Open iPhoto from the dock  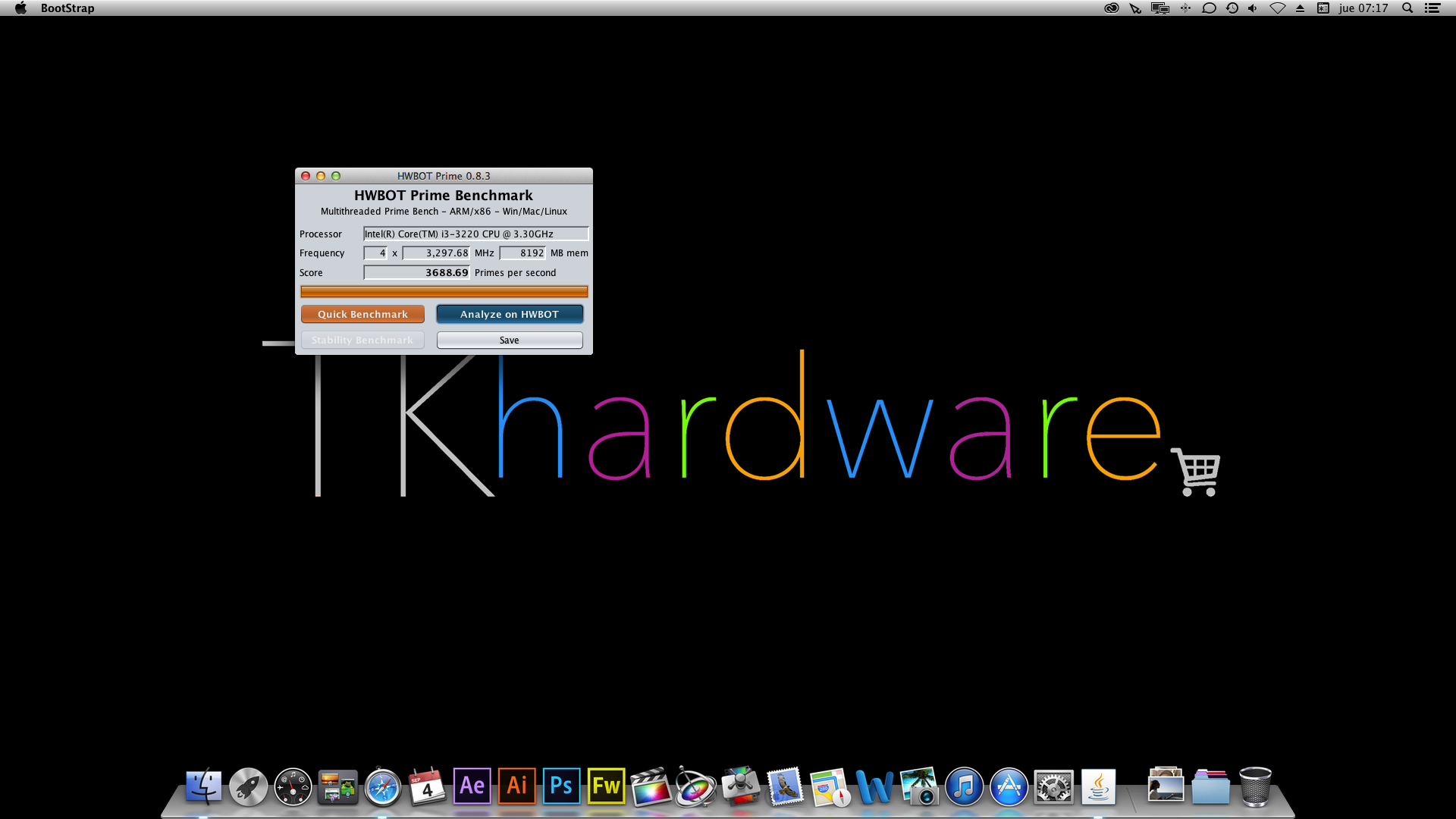tap(919, 786)
